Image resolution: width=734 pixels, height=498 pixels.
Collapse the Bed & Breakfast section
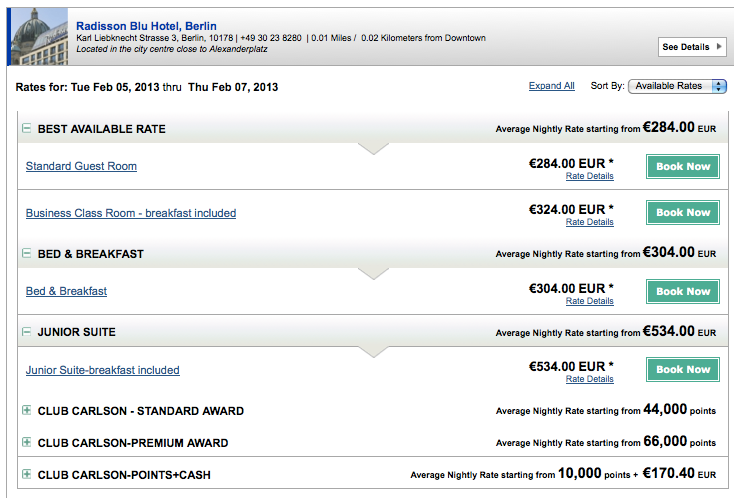pos(26,254)
